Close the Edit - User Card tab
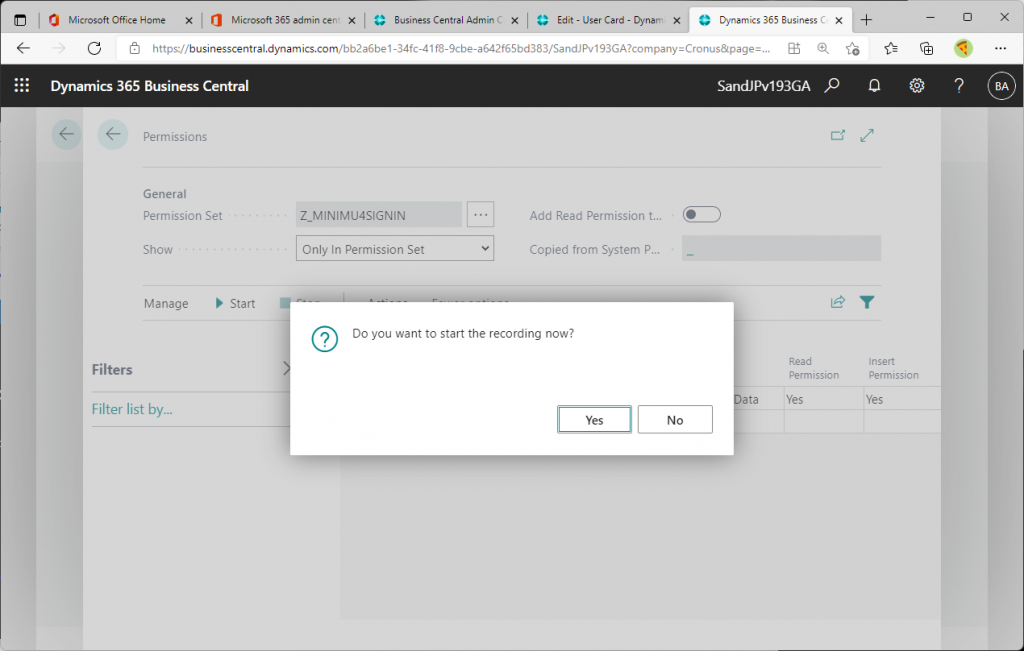1024x651 pixels. tap(677, 20)
